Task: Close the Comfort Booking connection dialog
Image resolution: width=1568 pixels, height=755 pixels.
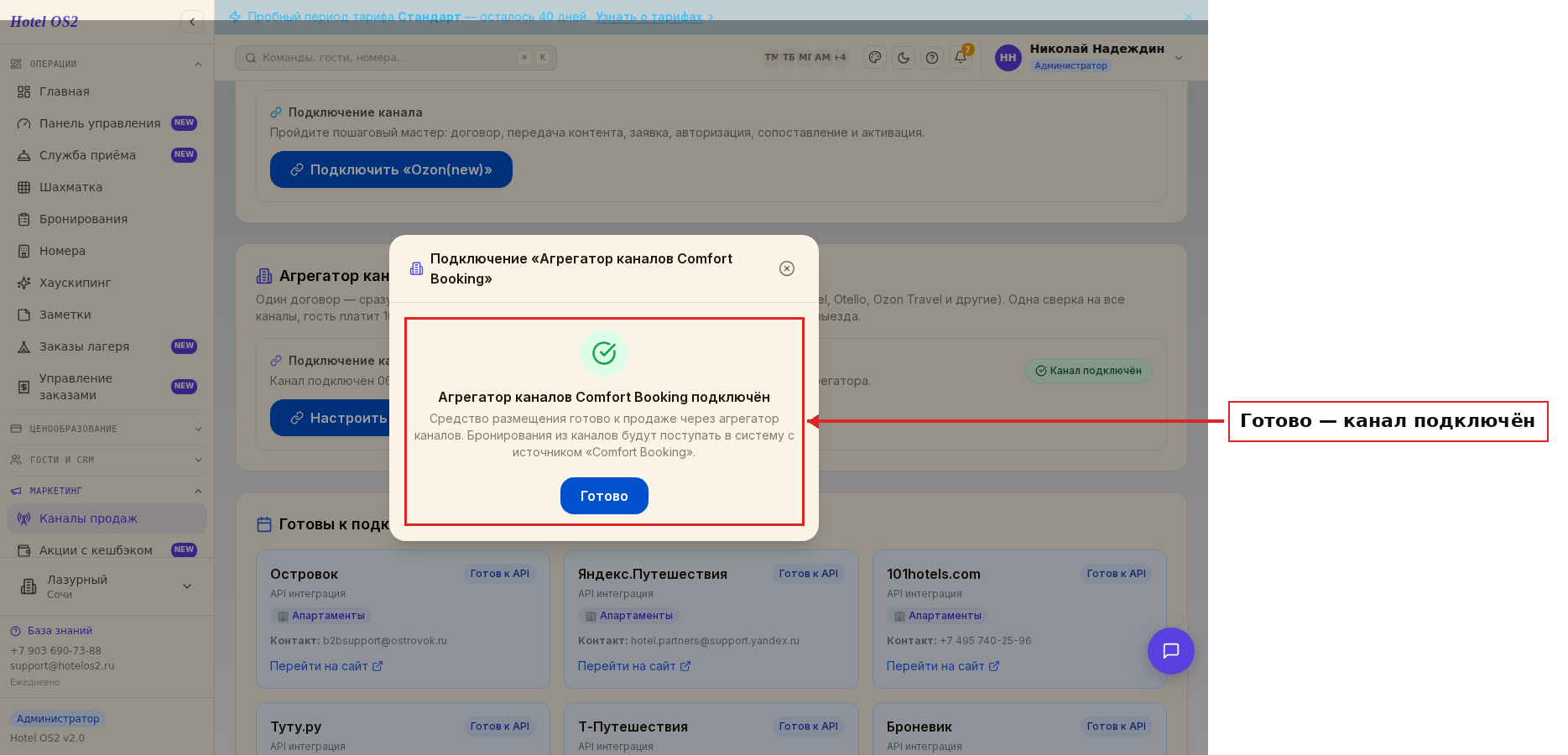Action: [x=787, y=268]
